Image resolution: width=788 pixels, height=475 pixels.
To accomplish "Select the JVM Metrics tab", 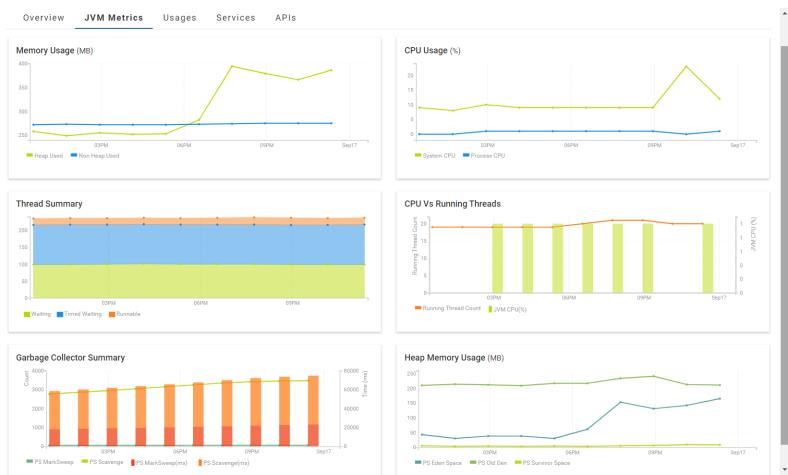I will point(113,18).
